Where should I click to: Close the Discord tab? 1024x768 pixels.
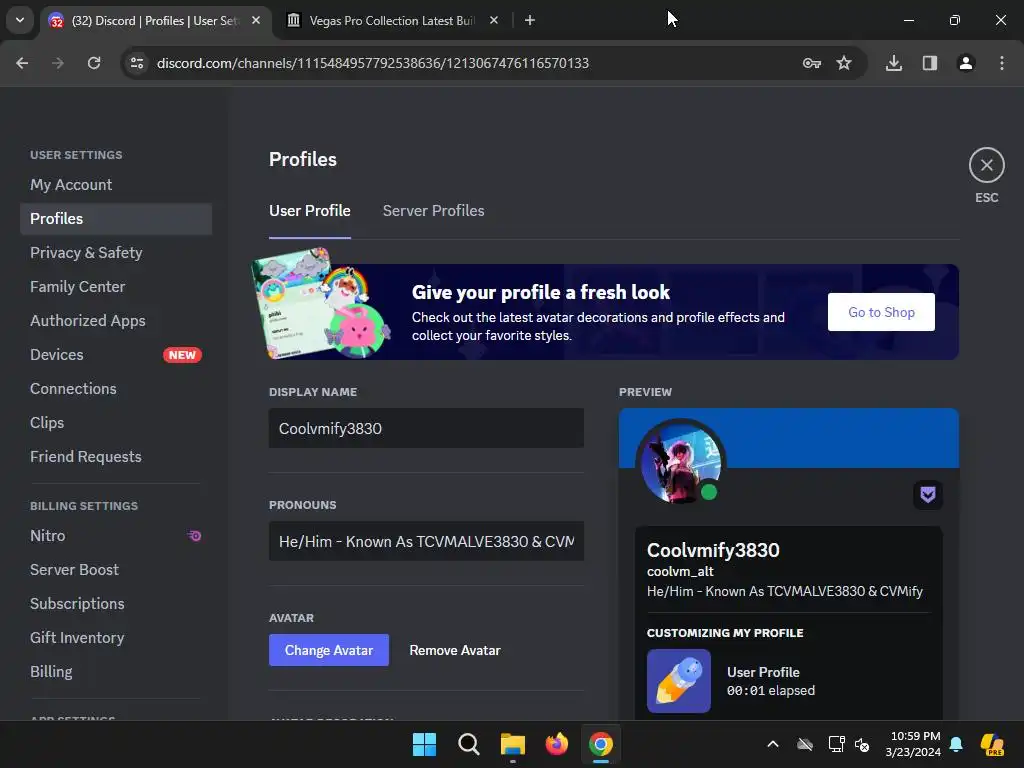(256, 20)
